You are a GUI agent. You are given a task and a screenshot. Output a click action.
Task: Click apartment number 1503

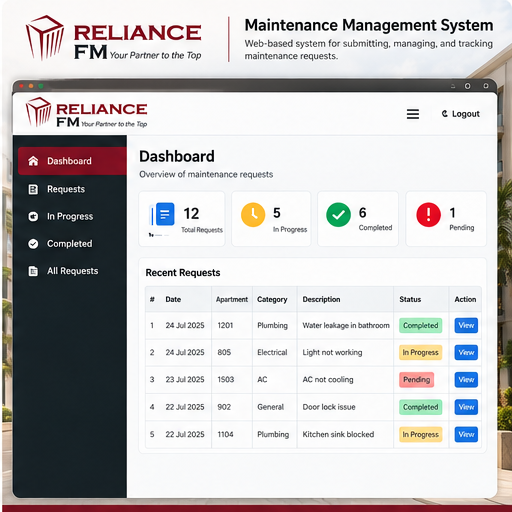click(x=226, y=380)
